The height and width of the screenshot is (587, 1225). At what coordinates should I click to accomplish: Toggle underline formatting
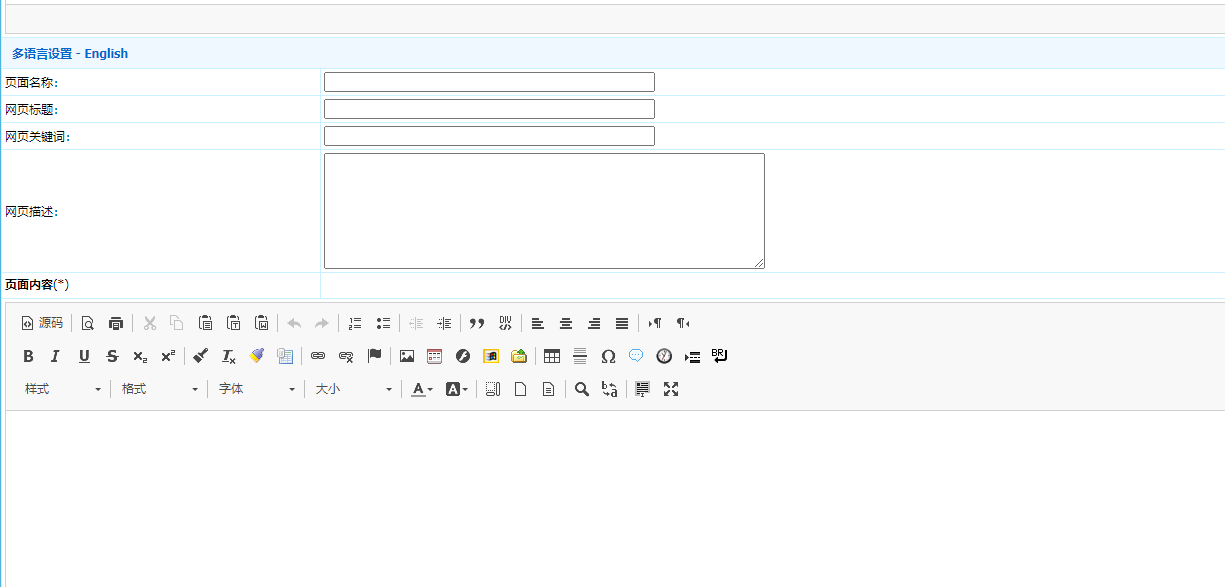point(84,356)
